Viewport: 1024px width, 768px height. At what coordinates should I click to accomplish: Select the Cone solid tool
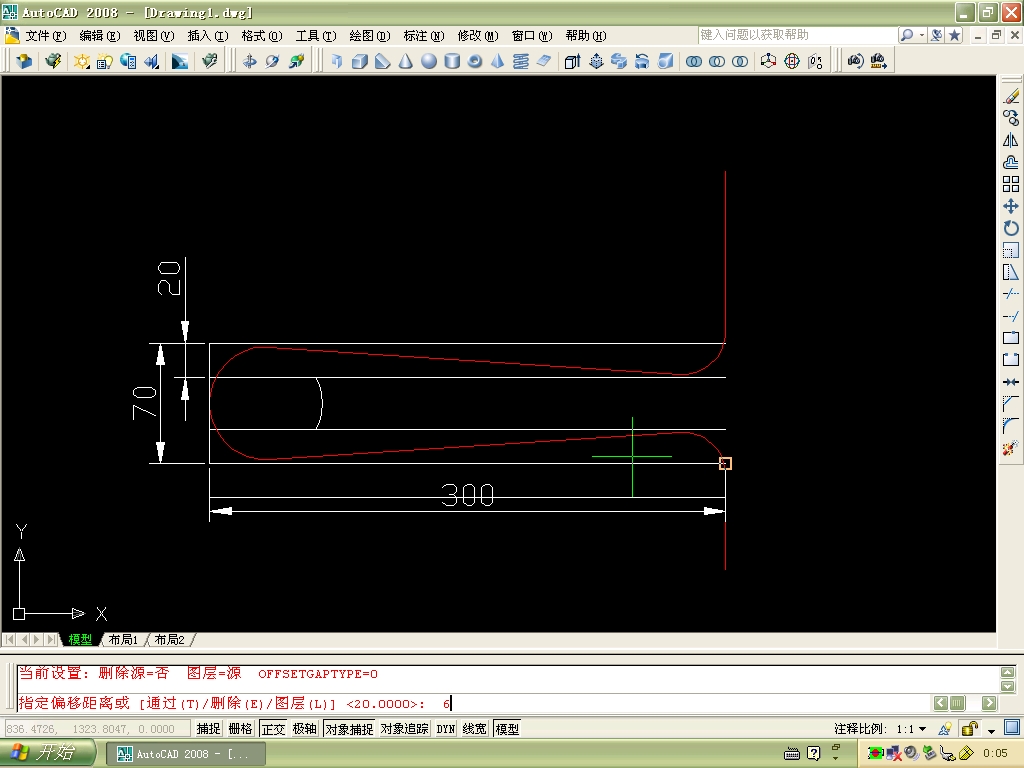(406, 61)
